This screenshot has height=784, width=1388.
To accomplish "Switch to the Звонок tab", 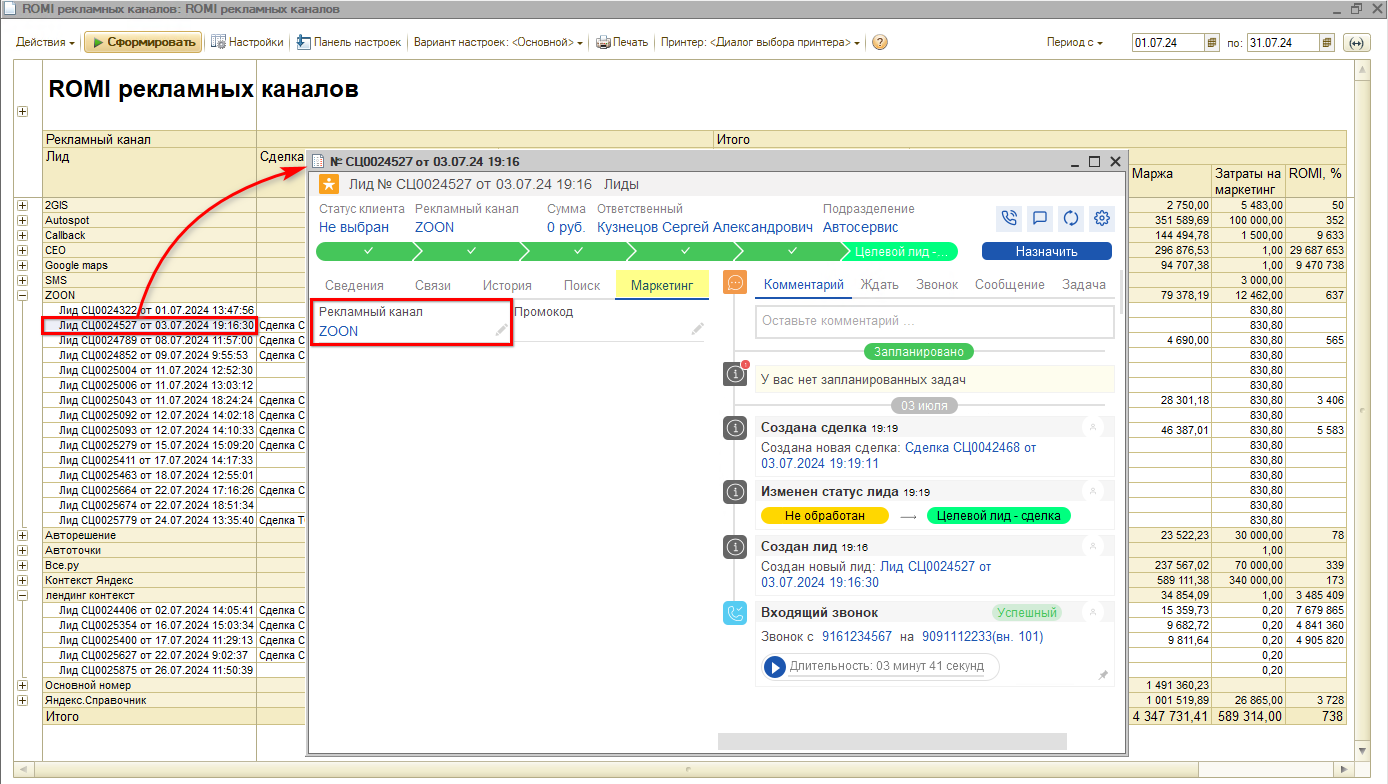I will point(937,285).
